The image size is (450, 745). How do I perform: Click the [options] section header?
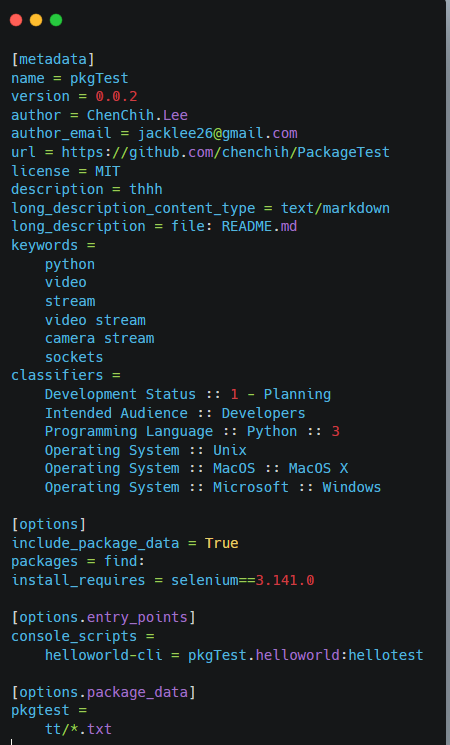[x=49, y=525]
